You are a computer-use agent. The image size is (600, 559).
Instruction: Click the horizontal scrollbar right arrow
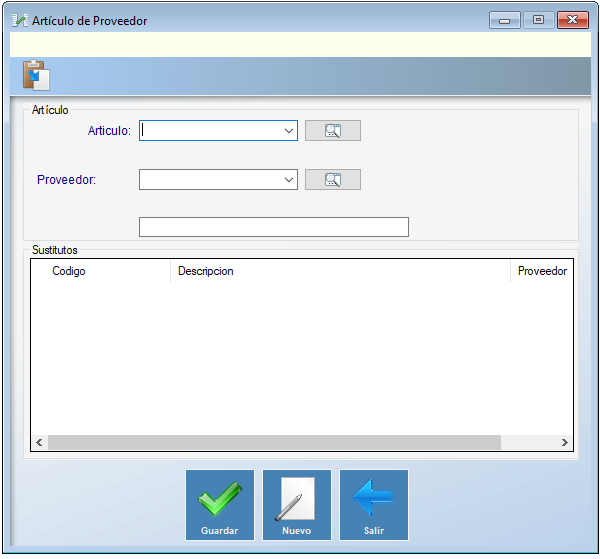tap(564, 442)
